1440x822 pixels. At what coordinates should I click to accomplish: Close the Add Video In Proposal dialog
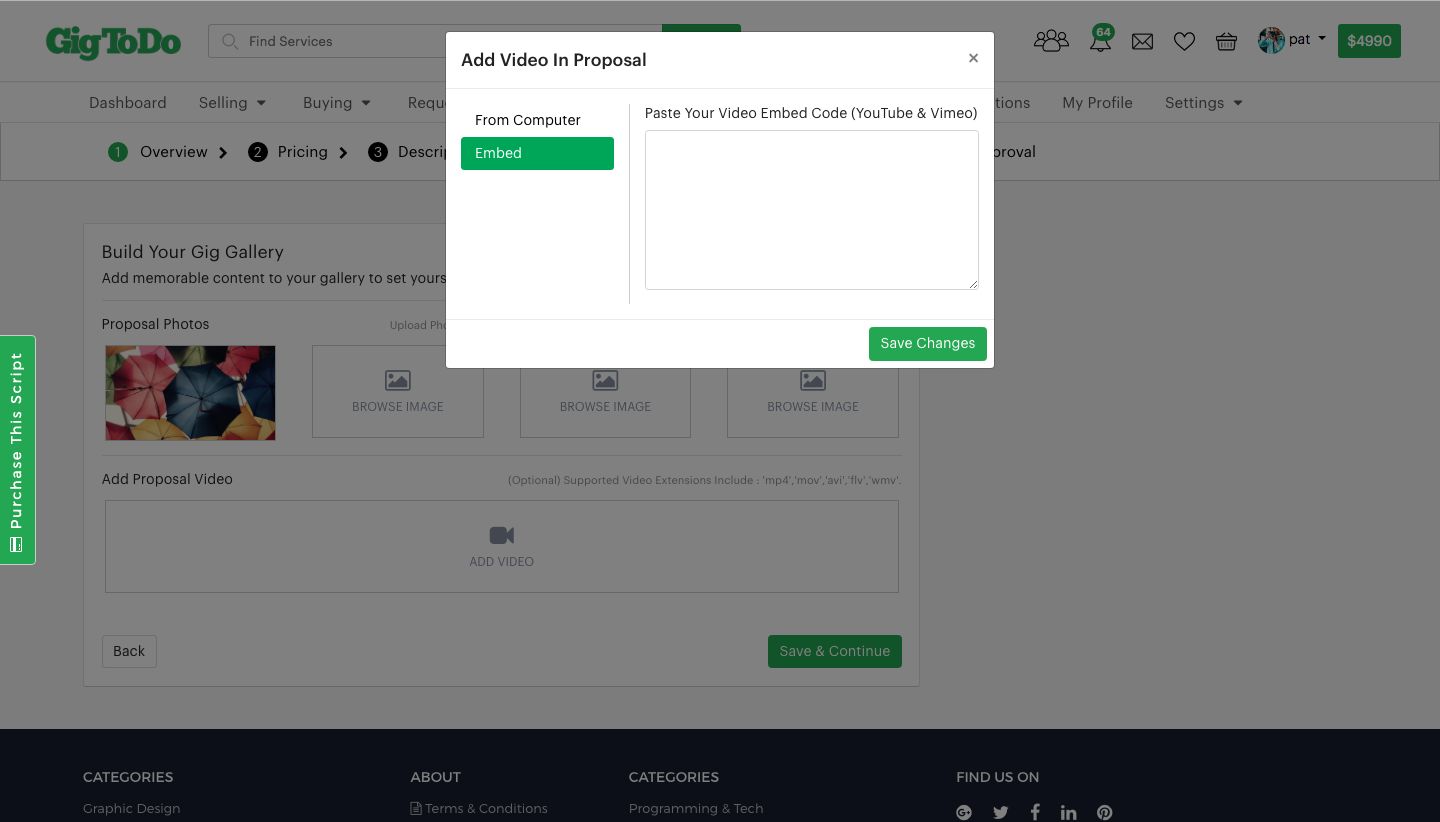coord(973,58)
